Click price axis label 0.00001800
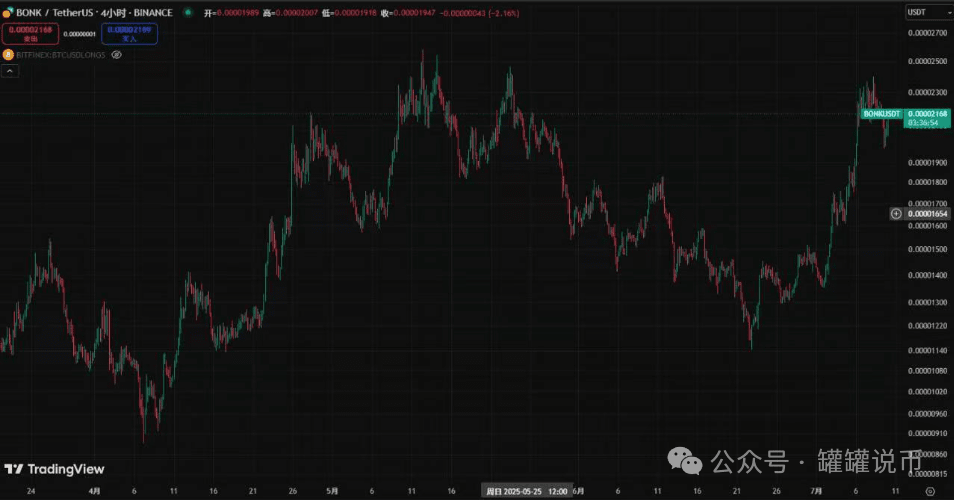 pyautogui.click(x=928, y=182)
